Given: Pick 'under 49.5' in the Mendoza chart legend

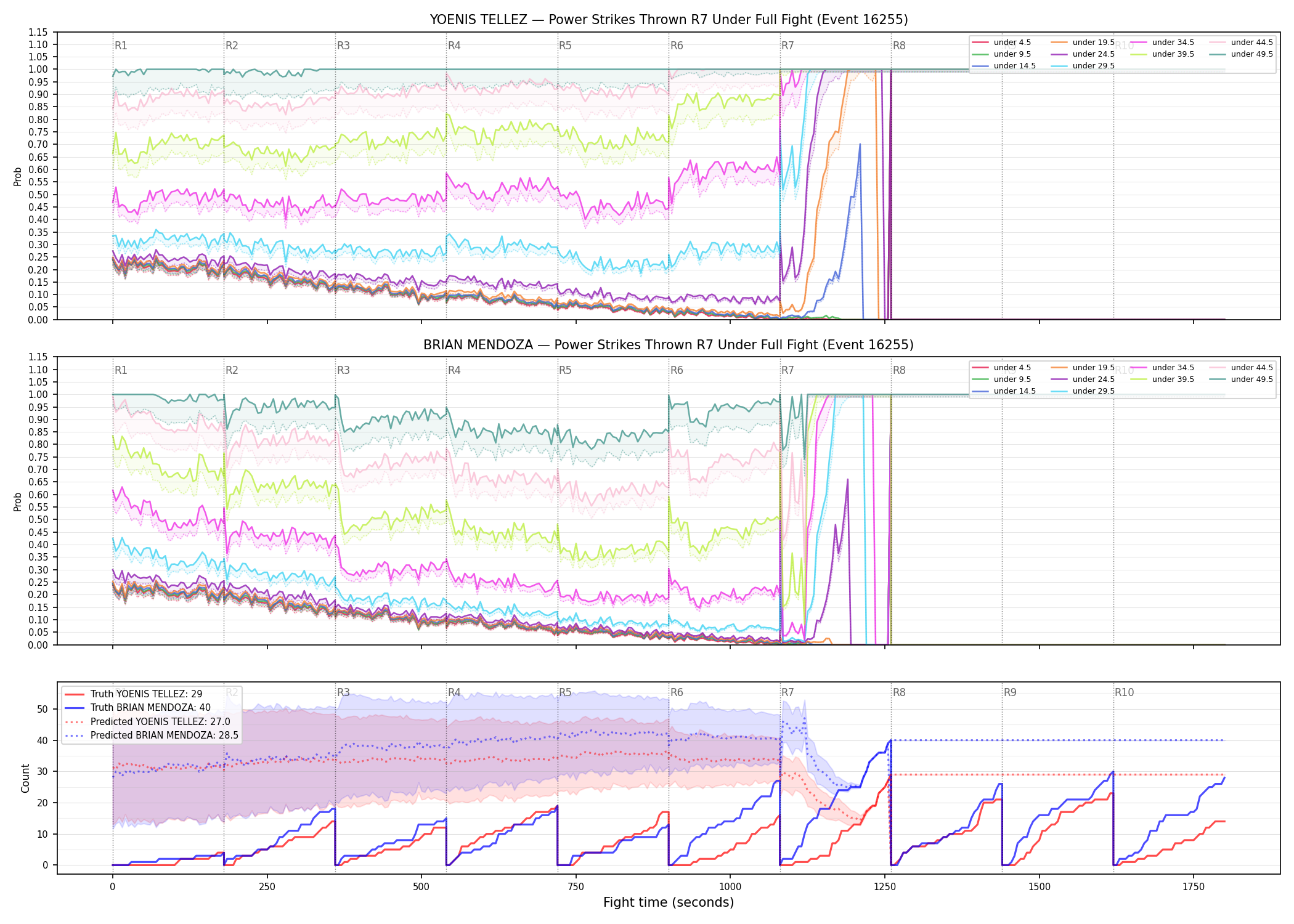Looking at the screenshot, I should [1241, 379].
